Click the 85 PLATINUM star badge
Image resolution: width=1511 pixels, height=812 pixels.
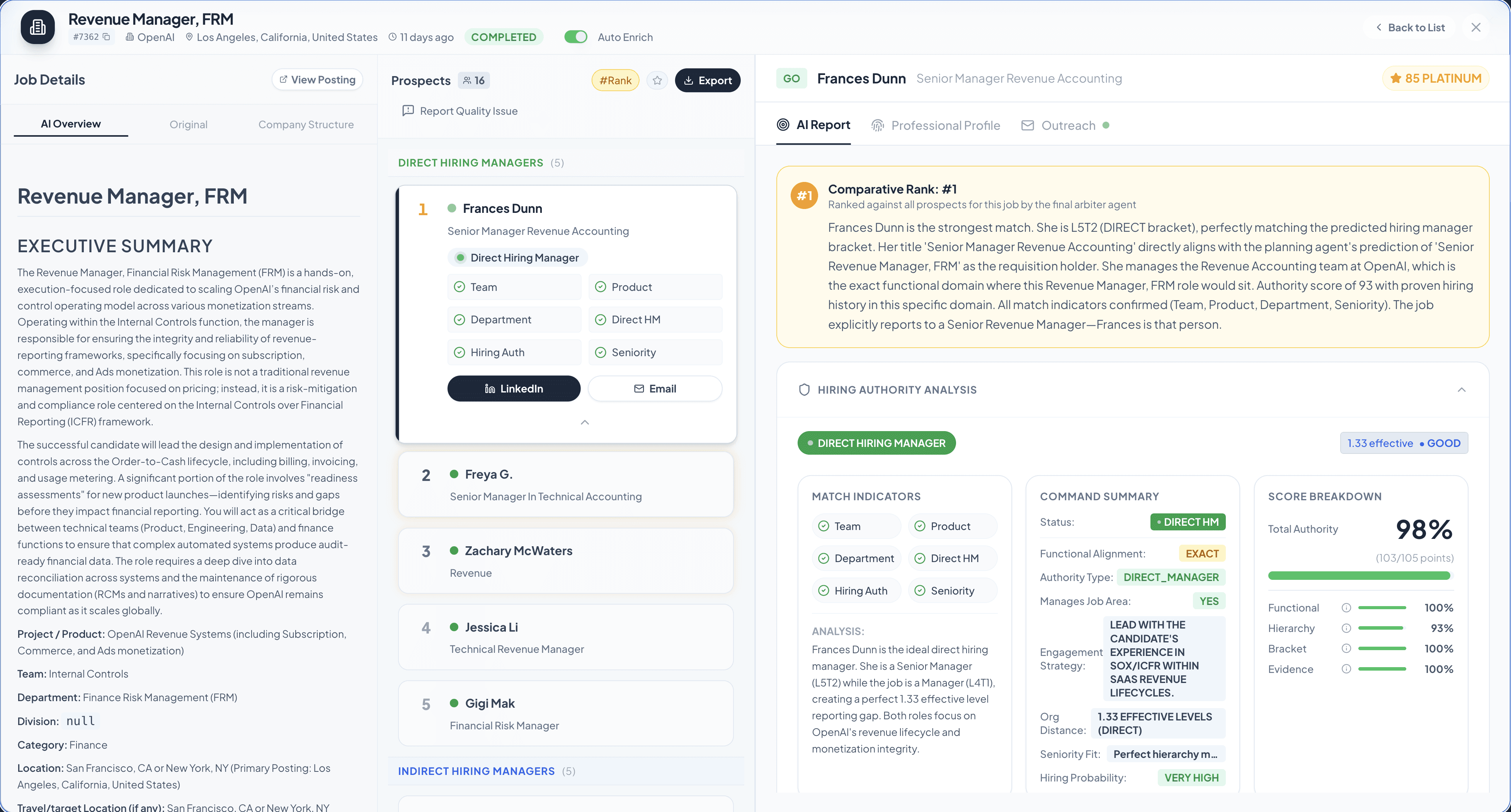click(1435, 78)
